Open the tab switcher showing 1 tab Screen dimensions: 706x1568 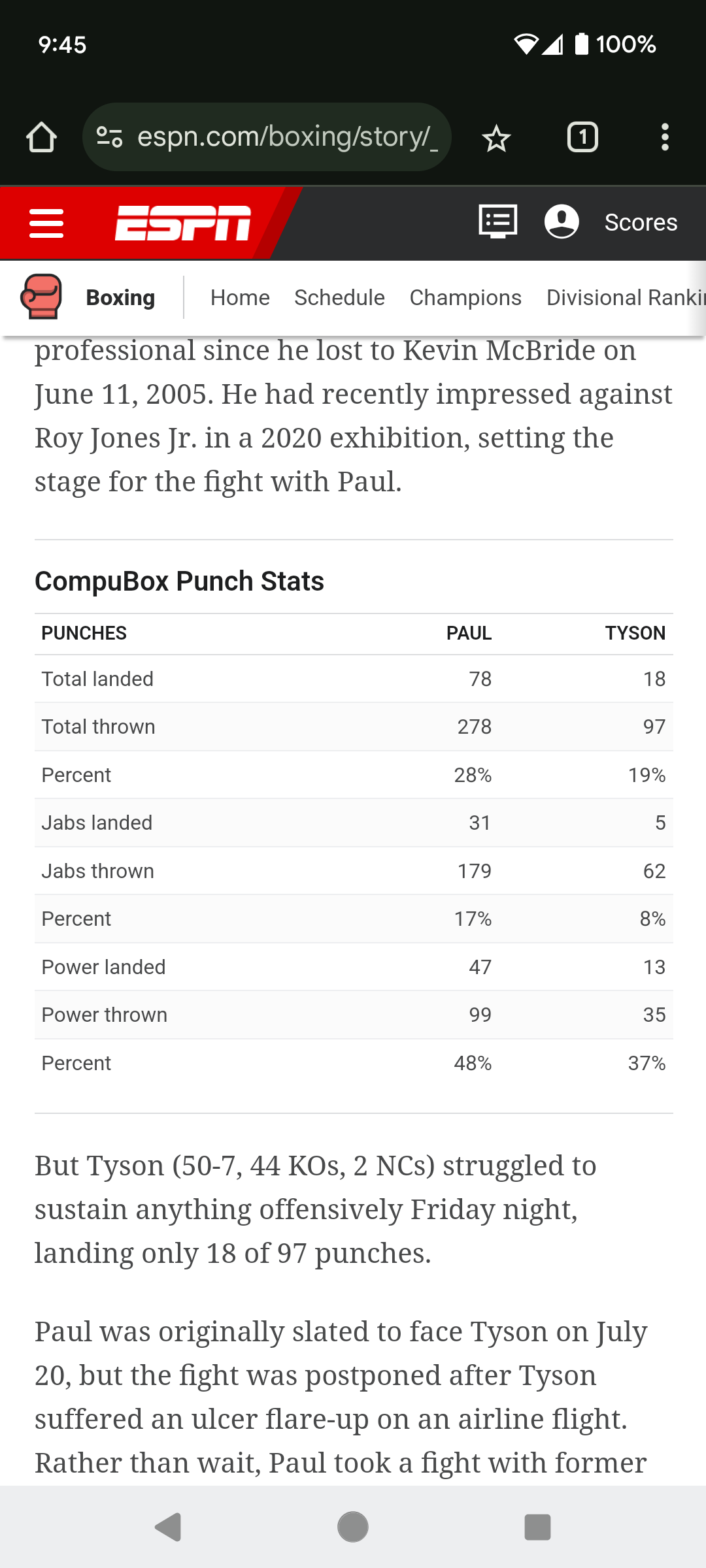[x=582, y=137]
